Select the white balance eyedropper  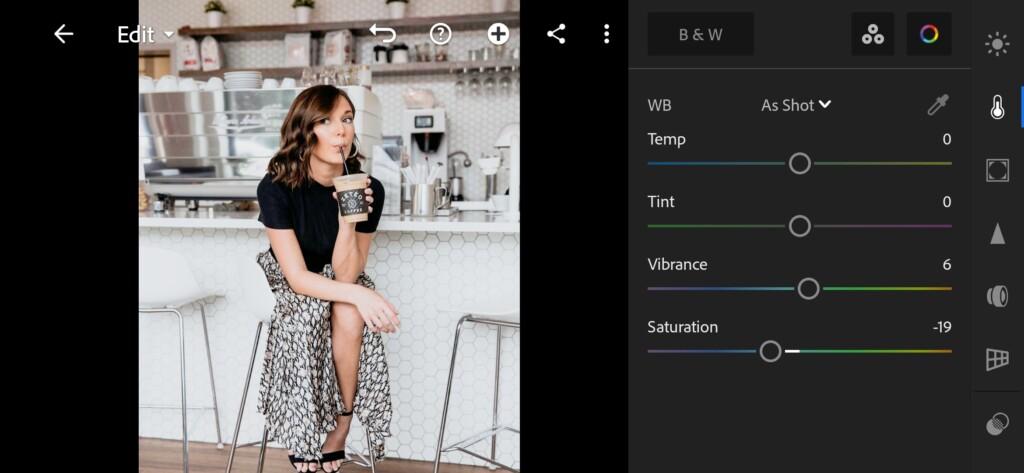(x=938, y=105)
